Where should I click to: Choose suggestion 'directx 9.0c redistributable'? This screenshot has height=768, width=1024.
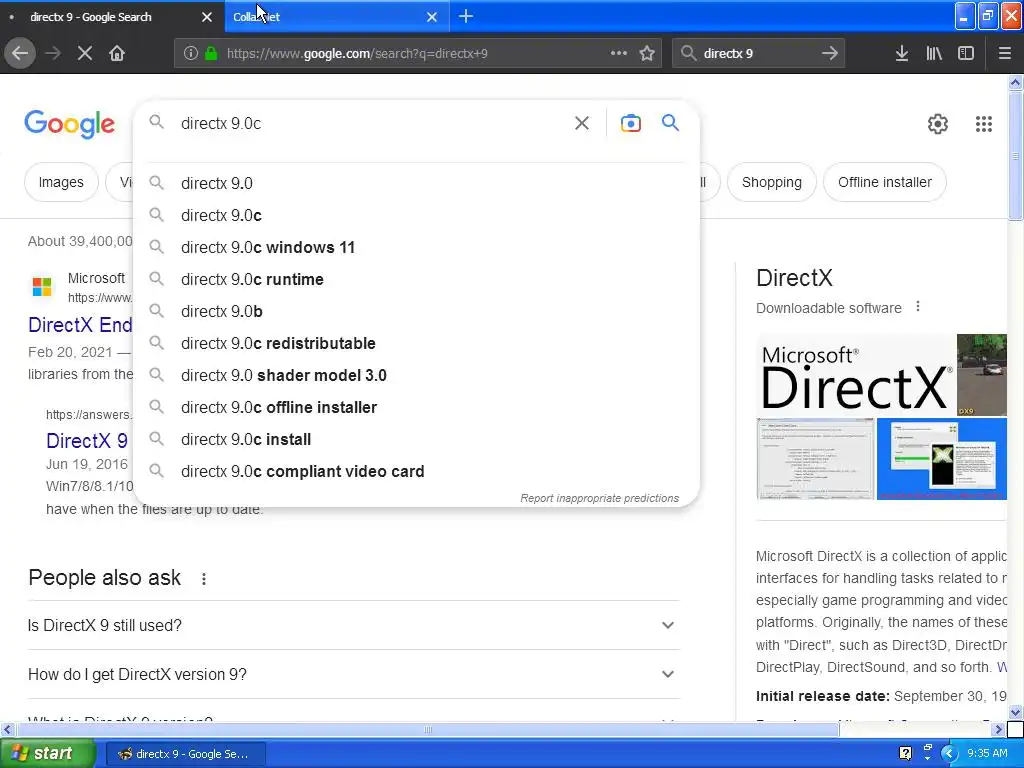tap(417, 343)
